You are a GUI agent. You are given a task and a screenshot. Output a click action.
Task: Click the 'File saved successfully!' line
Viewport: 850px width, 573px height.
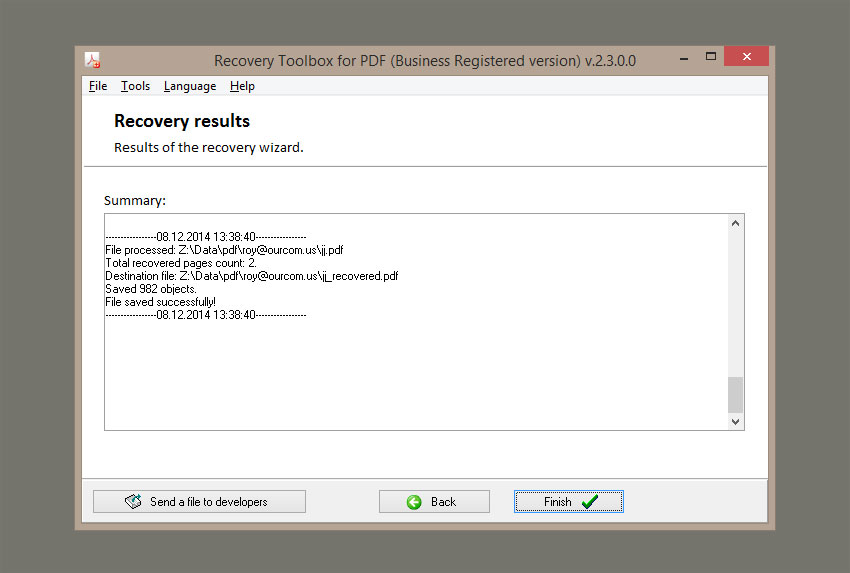(x=160, y=302)
